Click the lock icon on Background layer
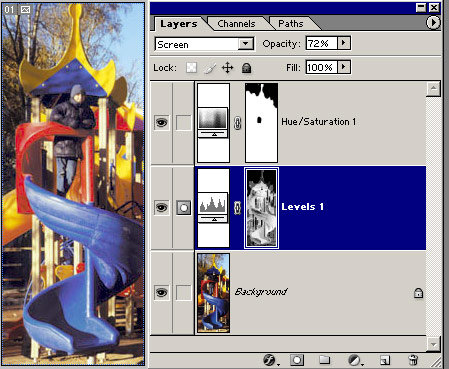Viewport: 449px width, 369px height. click(x=418, y=293)
